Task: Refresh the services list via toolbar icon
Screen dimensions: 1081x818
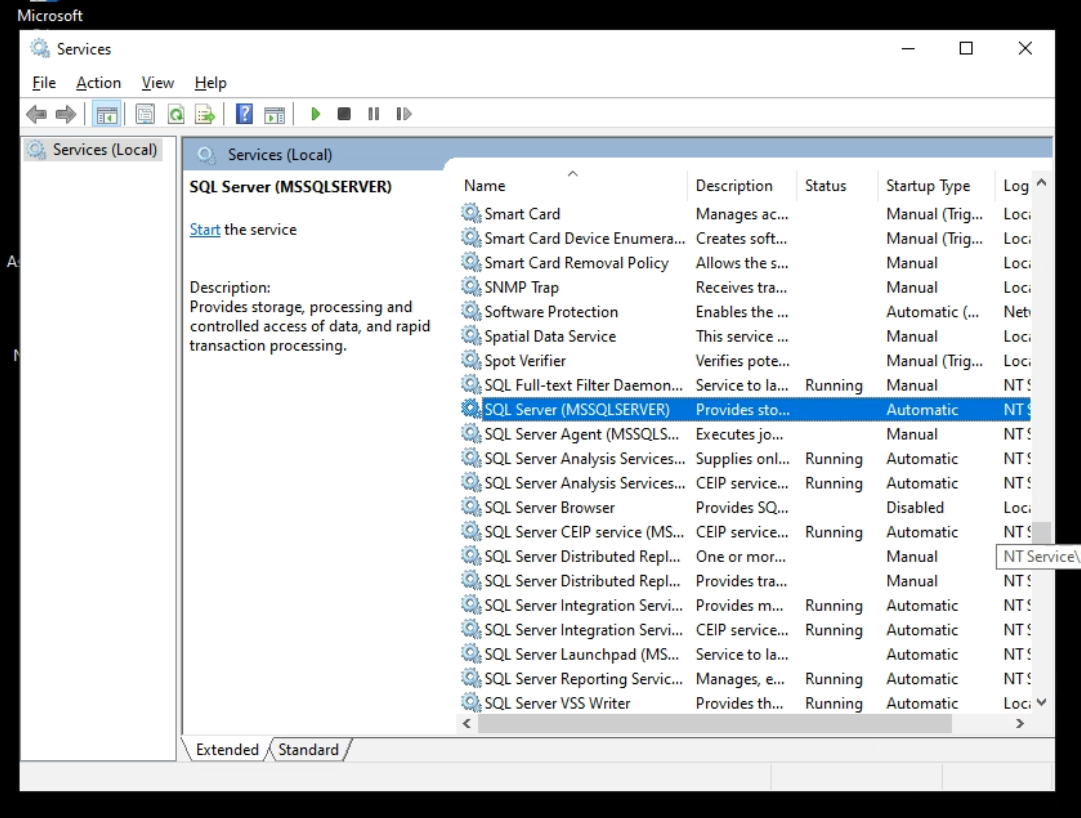Action: pyautogui.click(x=176, y=114)
